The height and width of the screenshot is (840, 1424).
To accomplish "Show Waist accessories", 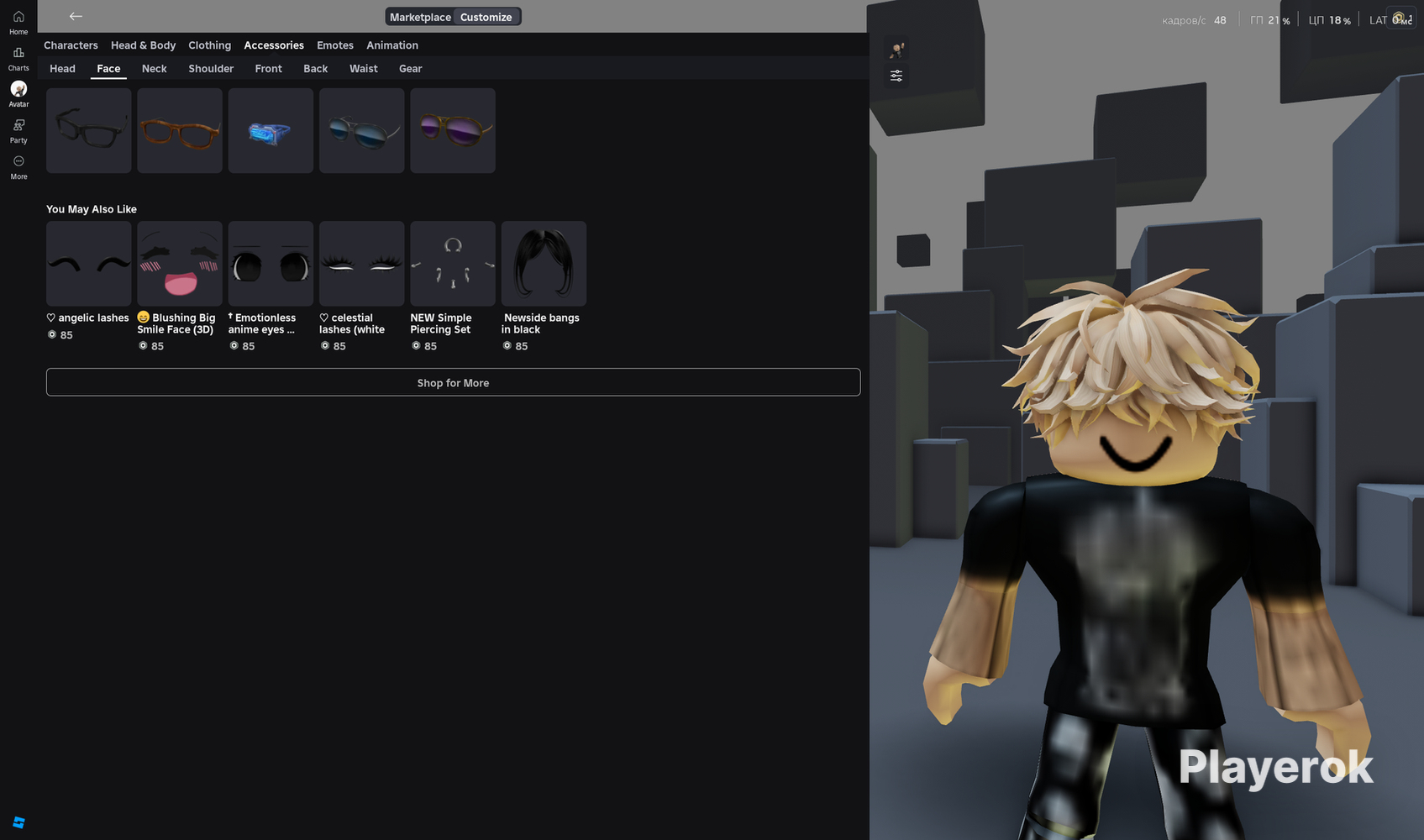I will tap(364, 69).
